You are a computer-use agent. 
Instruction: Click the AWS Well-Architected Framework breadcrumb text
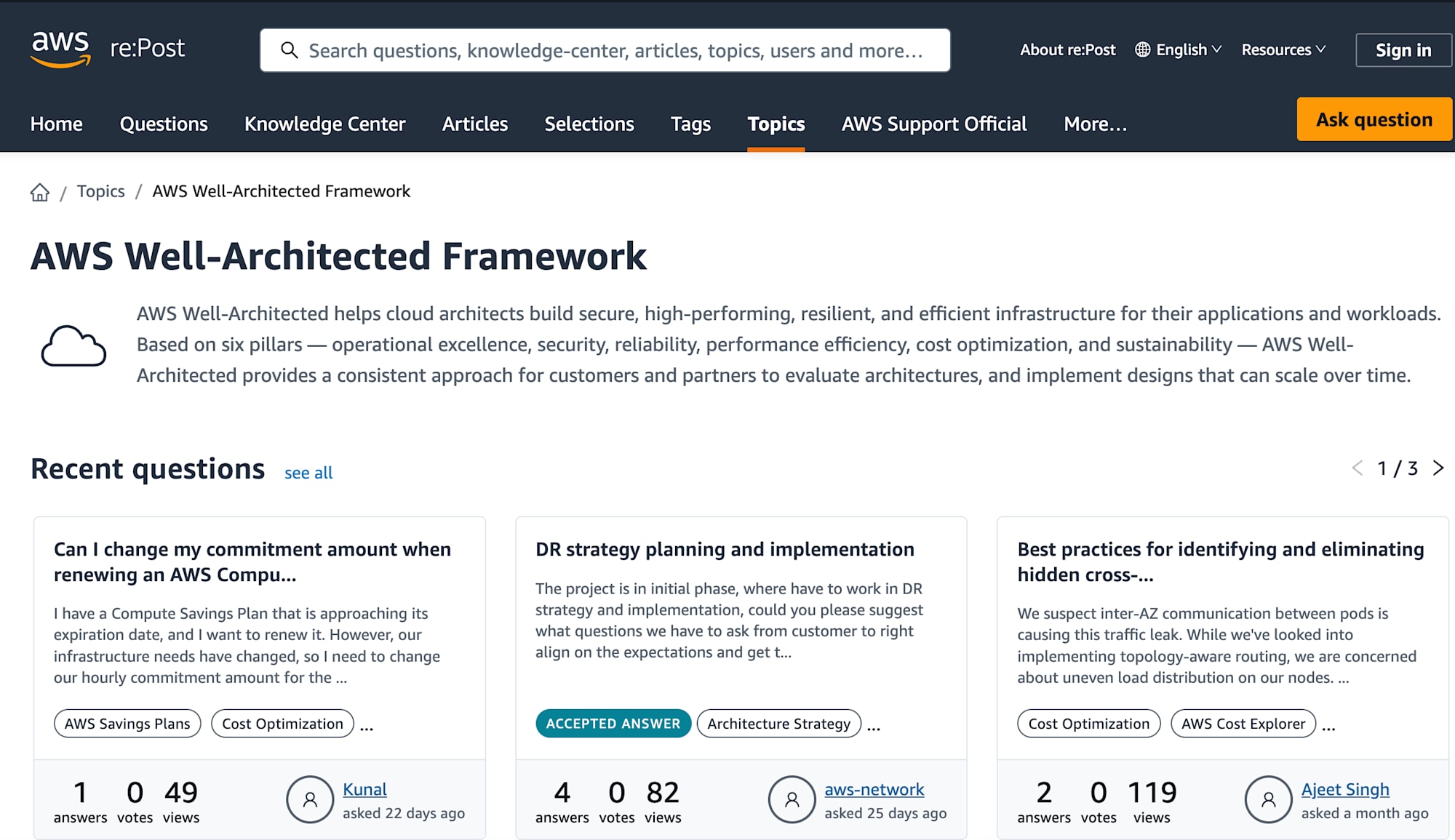(x=281, y=191)
